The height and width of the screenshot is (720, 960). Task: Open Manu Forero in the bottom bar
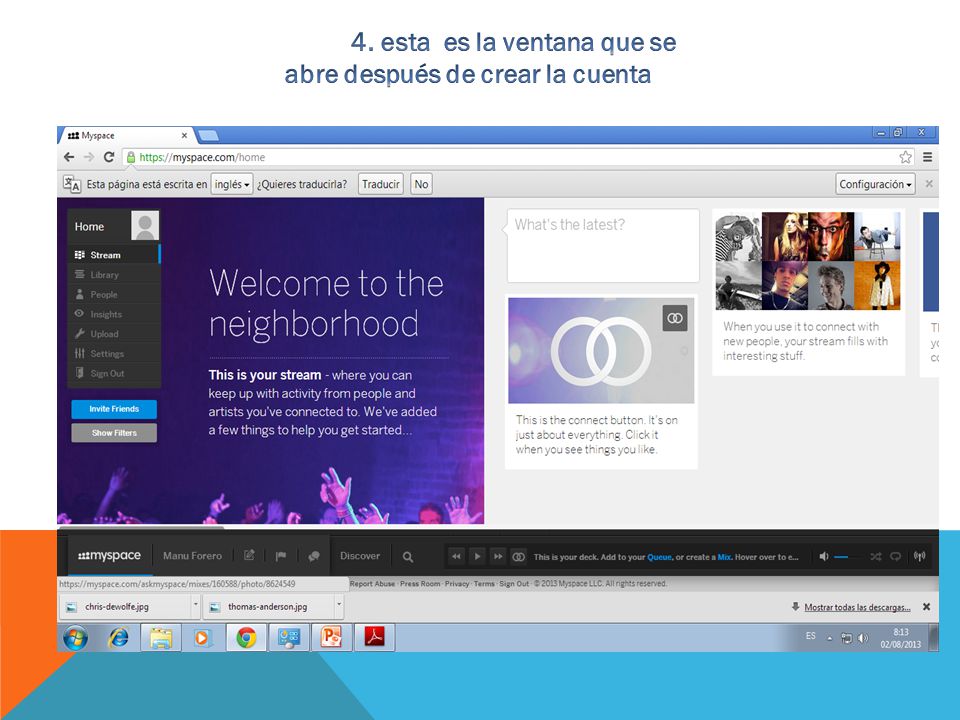point(192,556)
